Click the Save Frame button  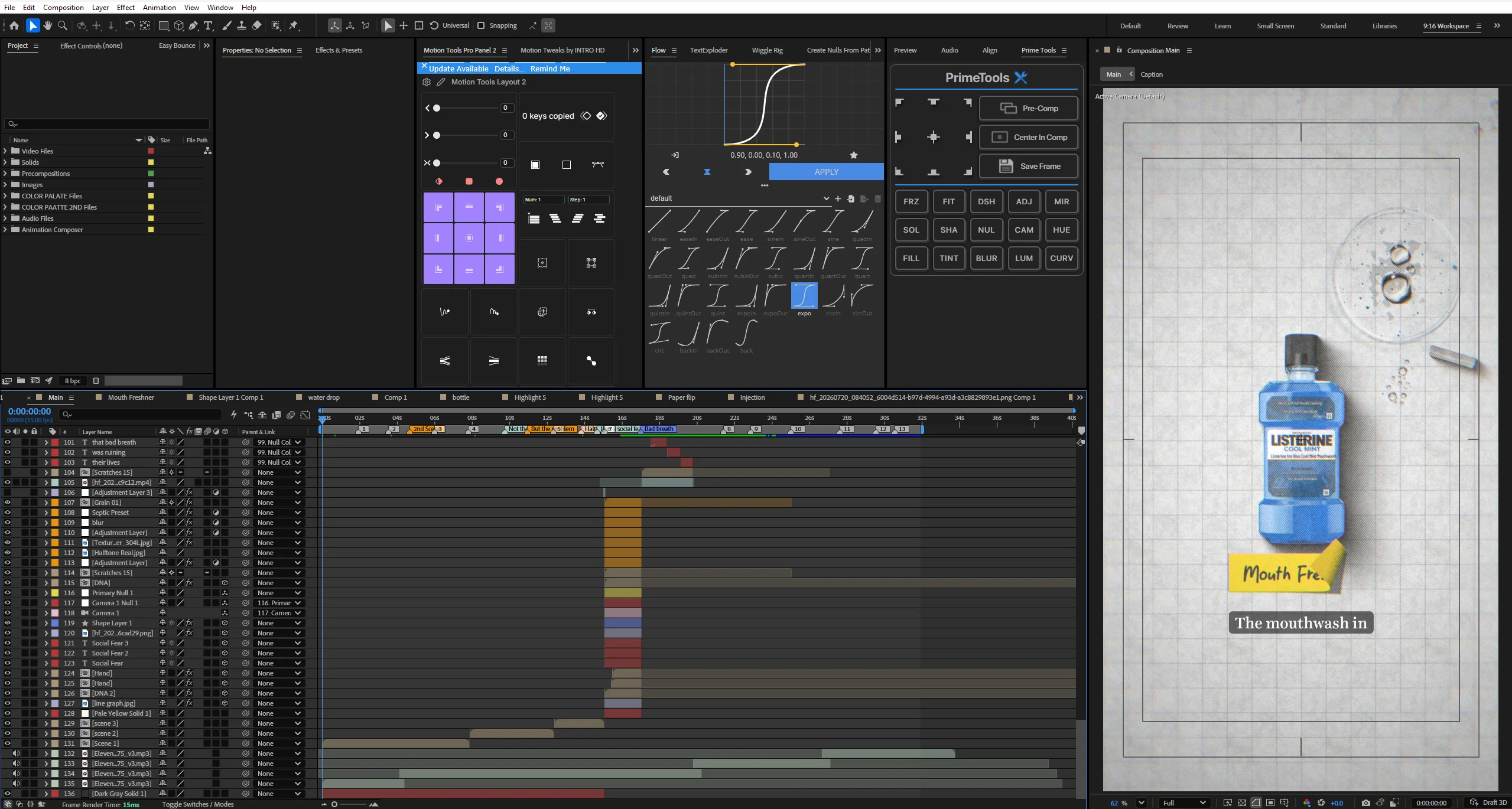click(x=1029, y=166)
